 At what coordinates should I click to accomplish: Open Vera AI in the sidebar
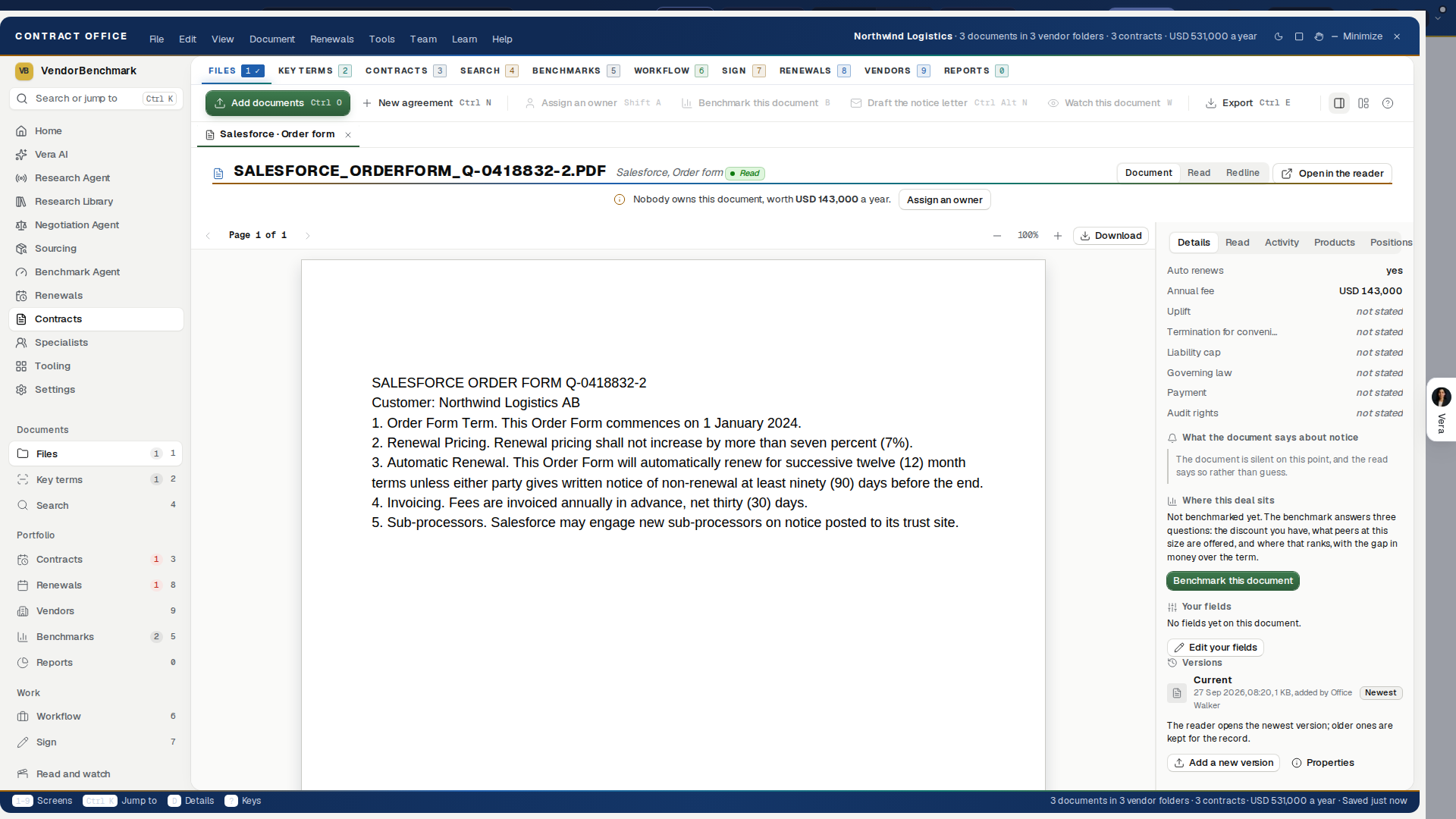[x=96, y=154]
